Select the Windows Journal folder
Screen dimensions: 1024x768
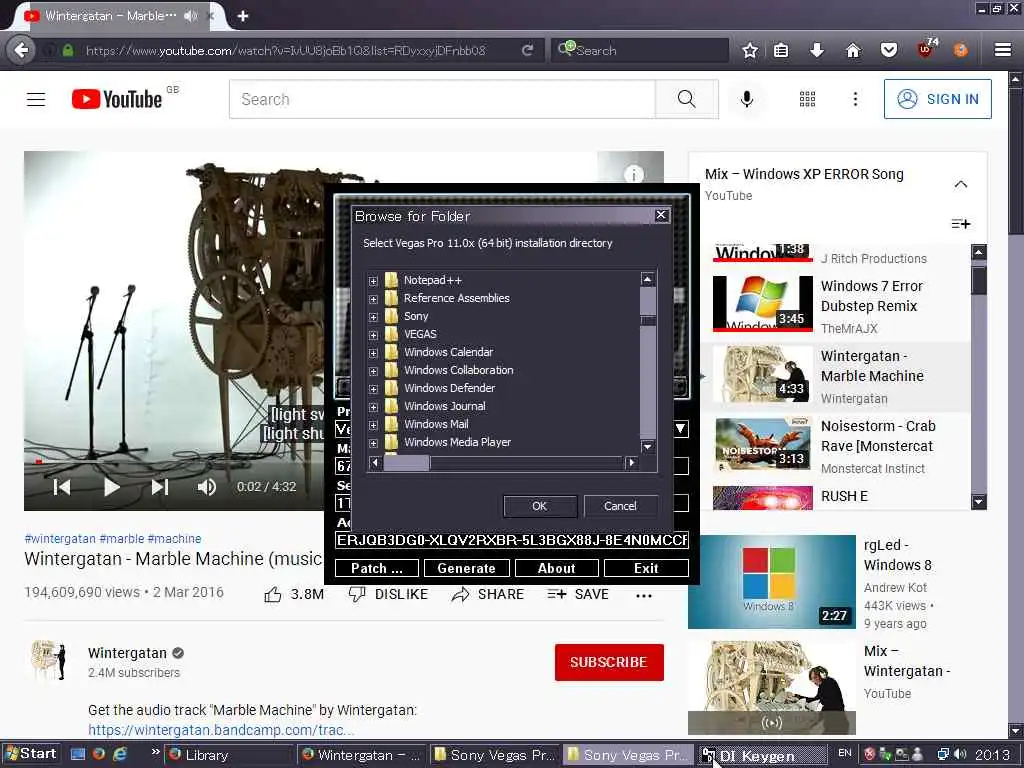pyautogui.click(x=444, y=406)
